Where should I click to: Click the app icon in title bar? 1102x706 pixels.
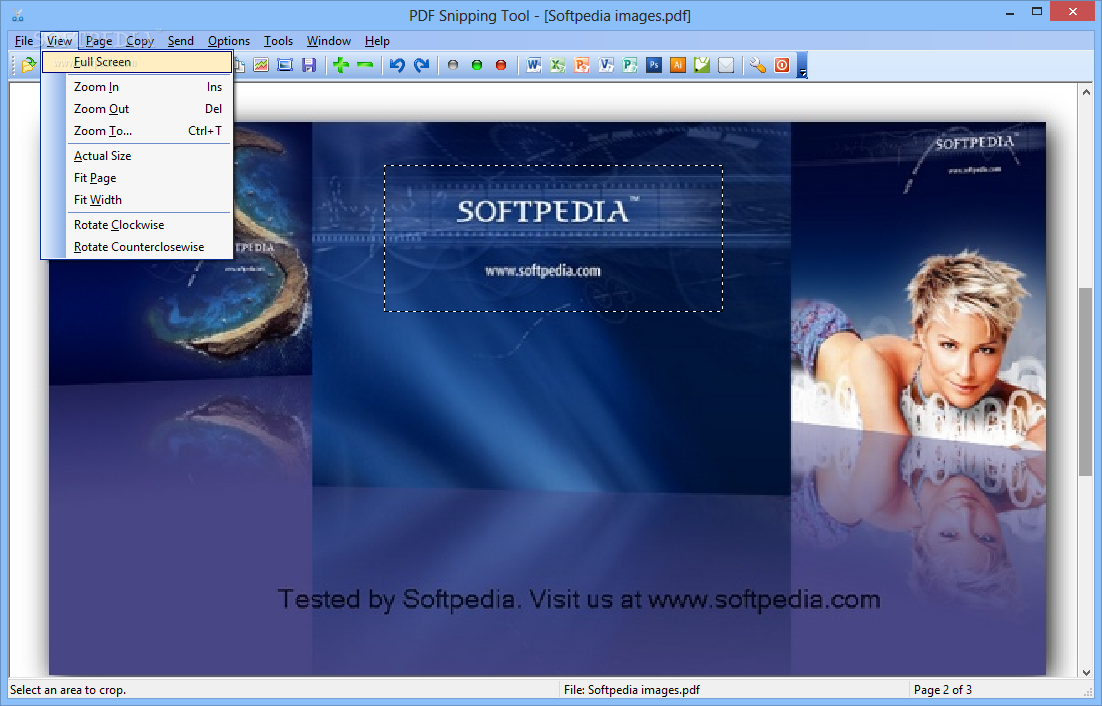coord(18,14)
